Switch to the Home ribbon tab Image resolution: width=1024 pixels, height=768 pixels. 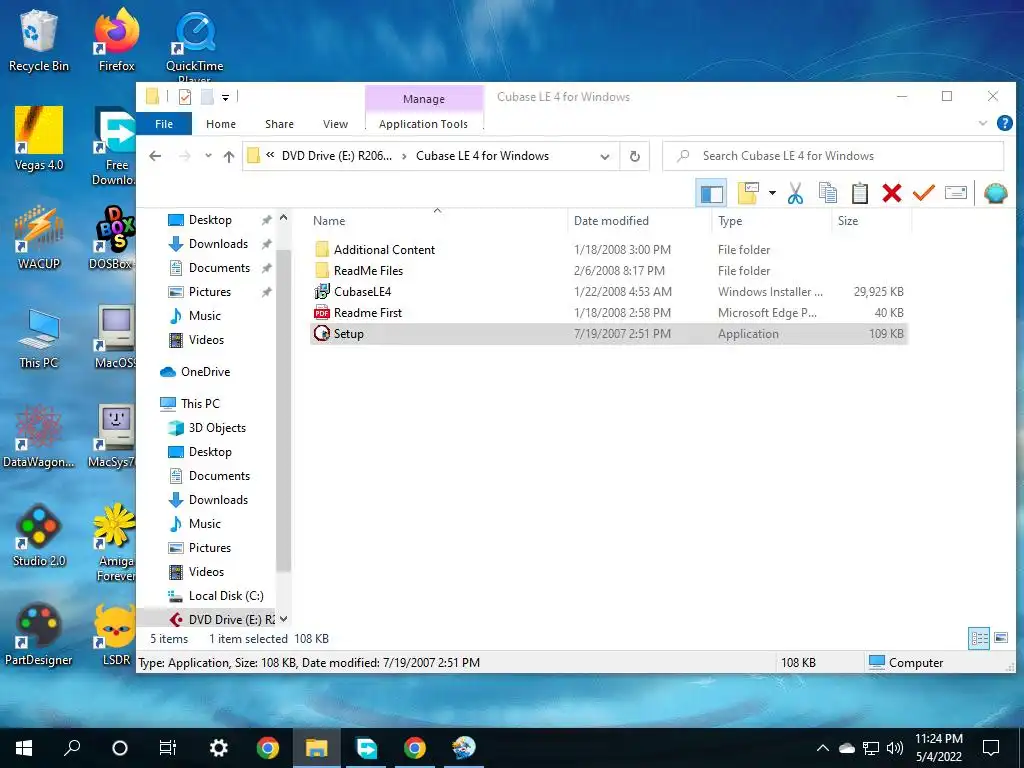pyautogui.click(x=221, y=124)
